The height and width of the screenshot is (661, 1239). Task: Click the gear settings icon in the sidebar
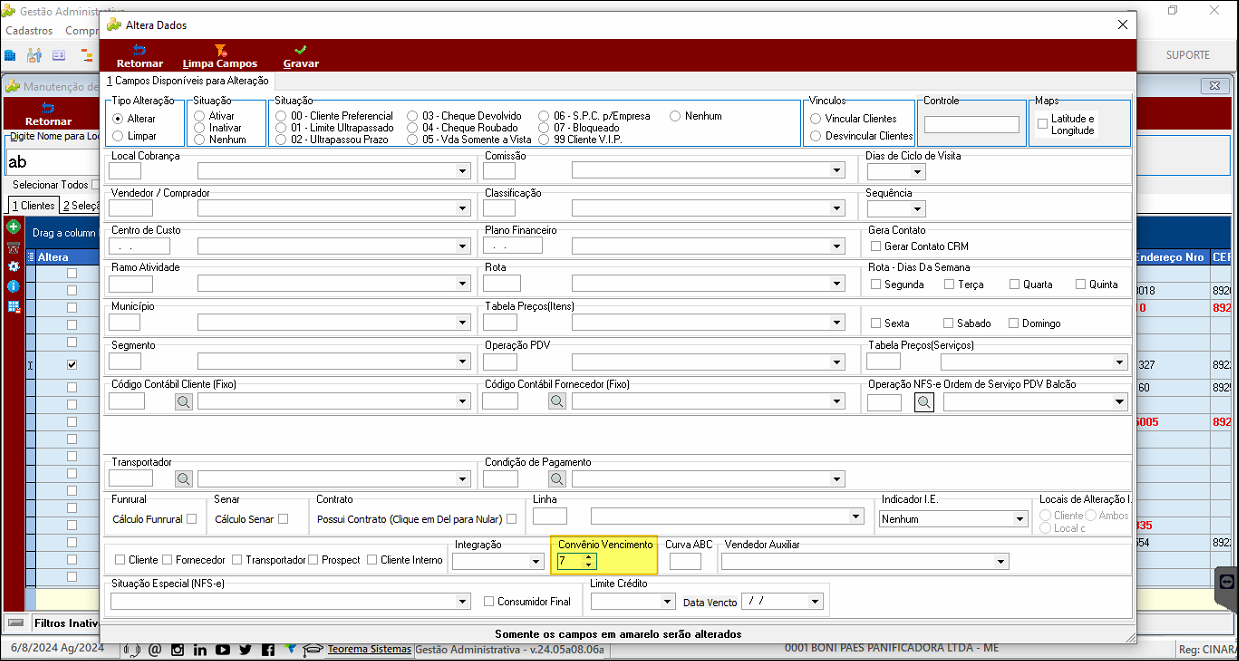pyautogui.click(x=13, y=266)
